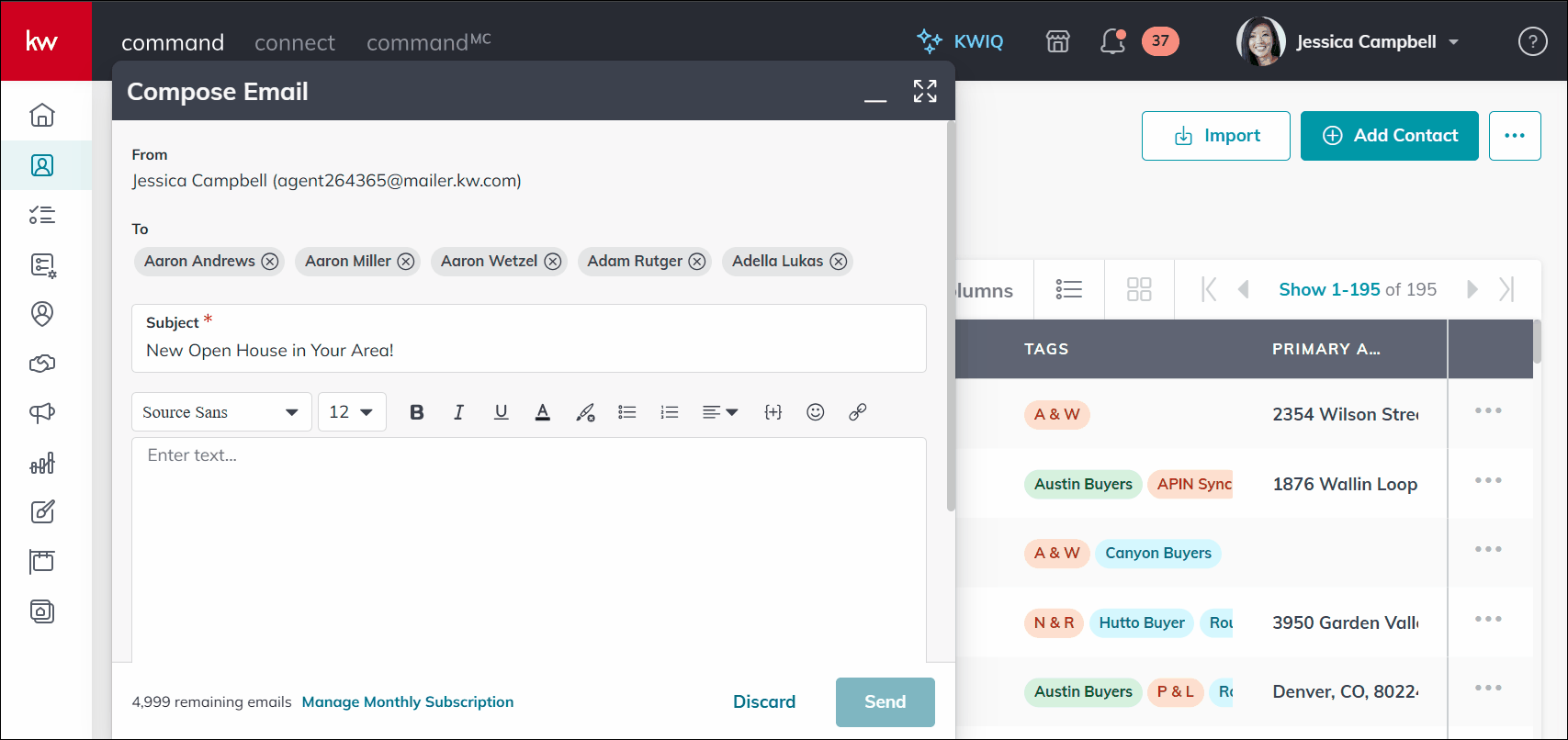Image resolution: width=1568 pixels, height=740 pixels.
Task: Switch contacts to list view
Action: coord(1068,289)
